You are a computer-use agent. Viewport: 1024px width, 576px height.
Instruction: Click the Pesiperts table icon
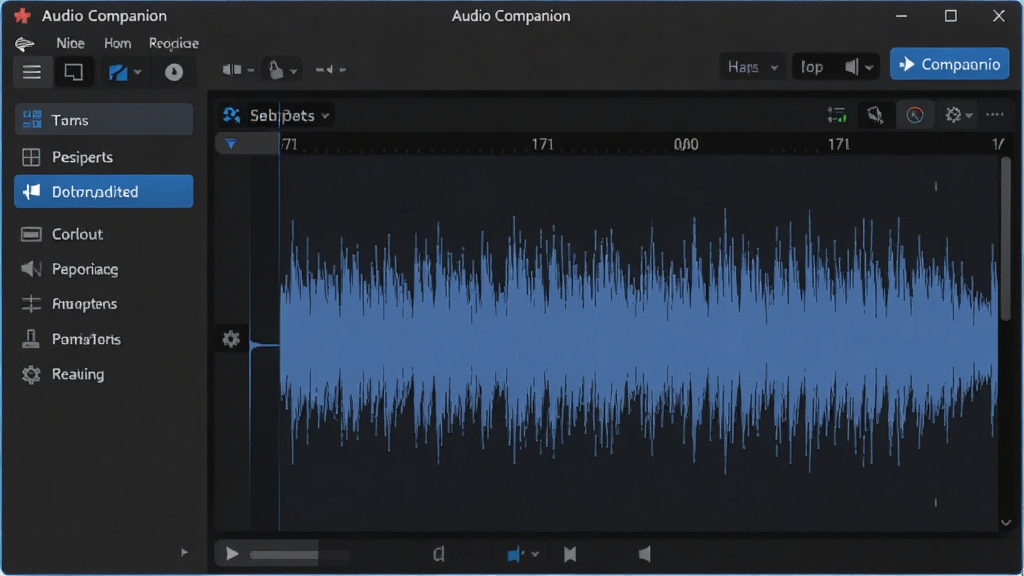[x=31, y=157]
